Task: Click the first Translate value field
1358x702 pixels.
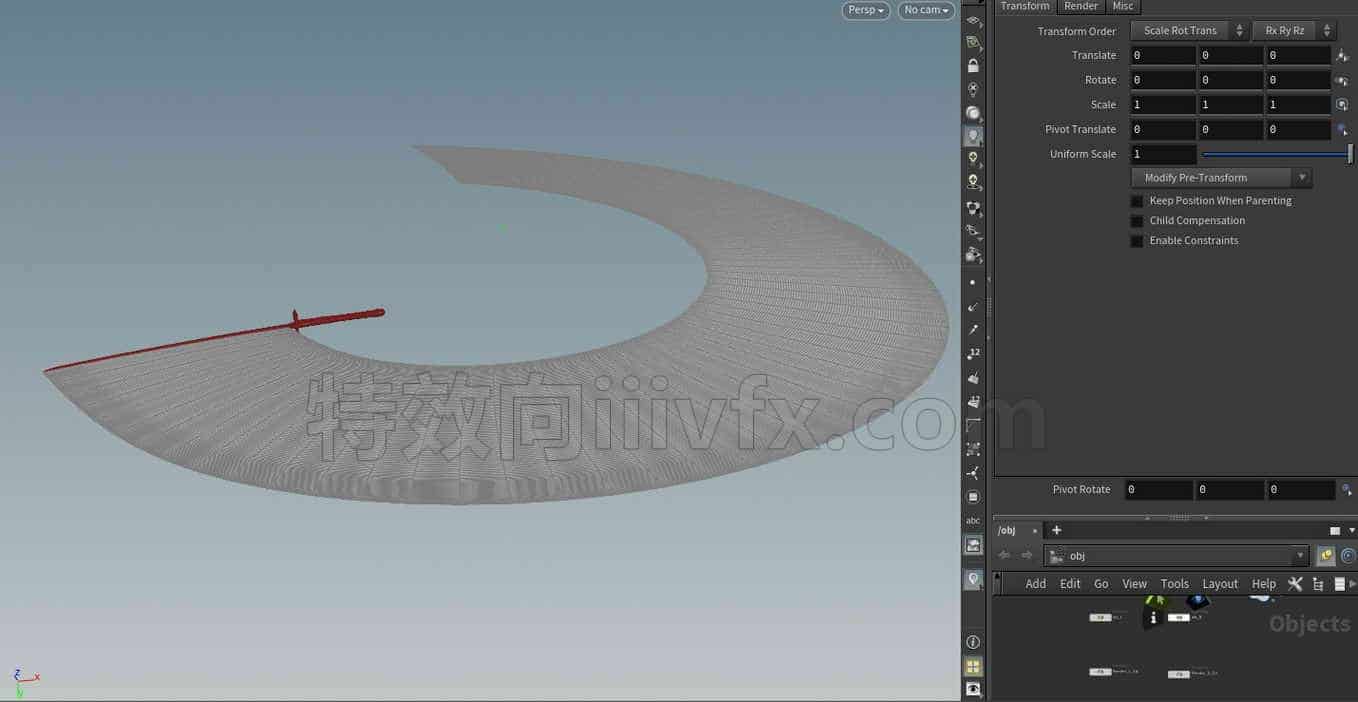Action: (1163, 56)
